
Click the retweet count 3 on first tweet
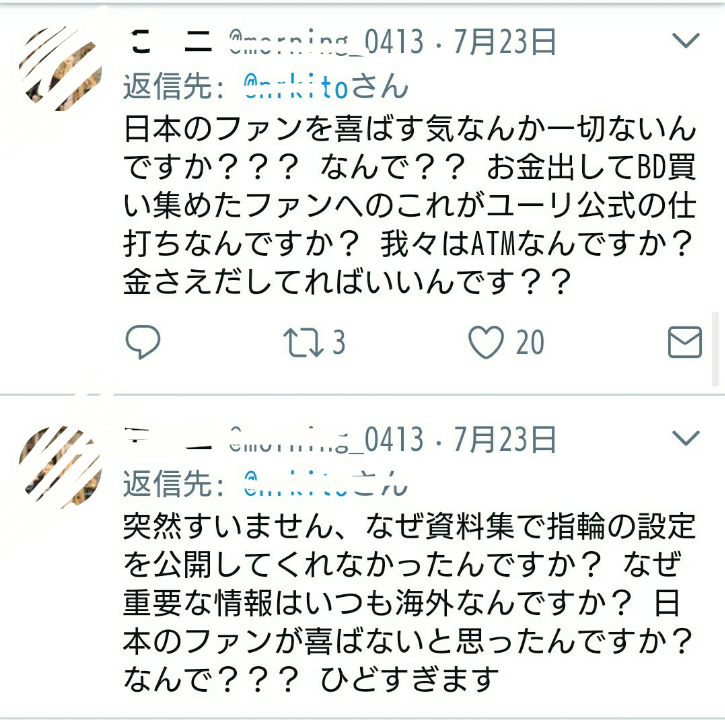click(x=339, y=343)
